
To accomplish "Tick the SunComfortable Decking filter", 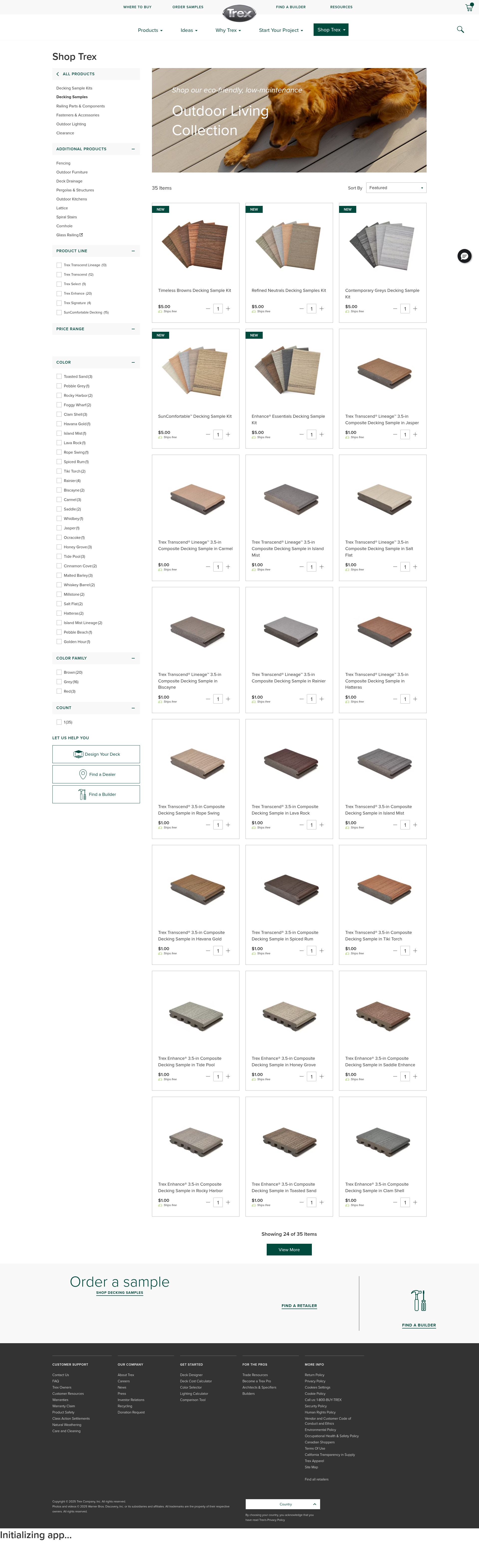I will [x=59, y=312].
